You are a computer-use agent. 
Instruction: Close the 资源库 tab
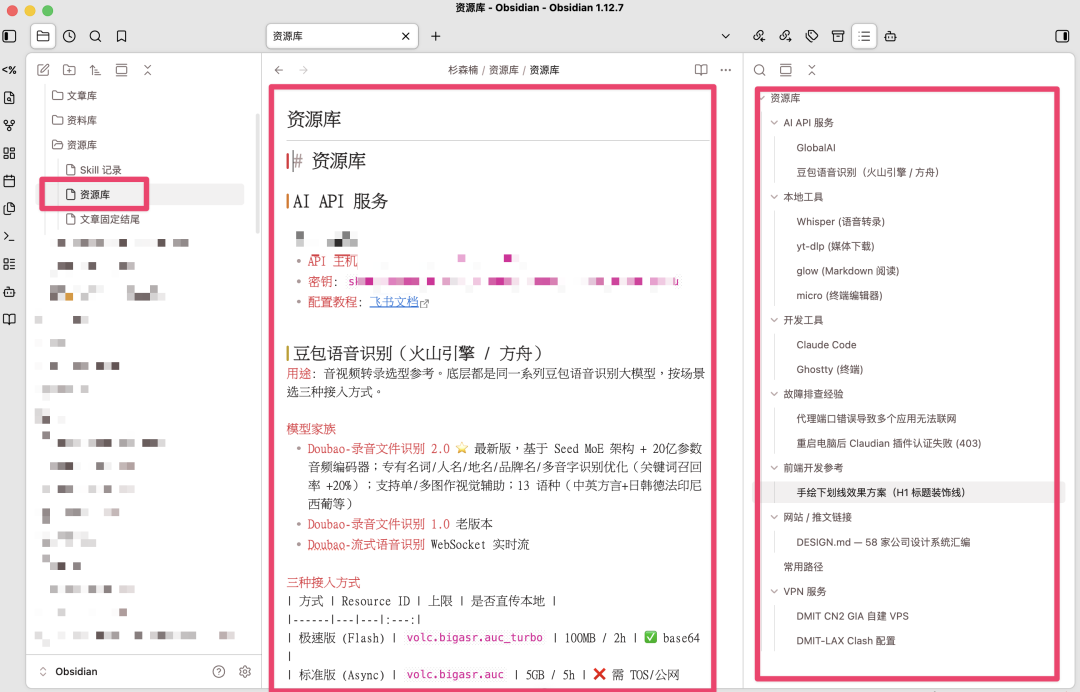point(406,36)
